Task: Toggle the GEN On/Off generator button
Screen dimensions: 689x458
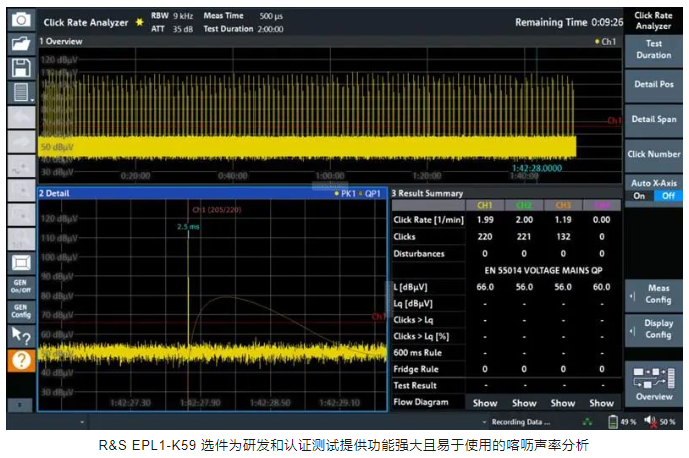Action: tap(21, 287)
